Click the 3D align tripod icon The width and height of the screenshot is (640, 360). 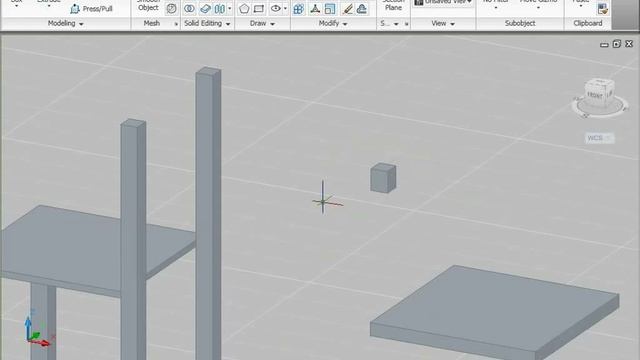pyautogui.click(x=315, y=9)
